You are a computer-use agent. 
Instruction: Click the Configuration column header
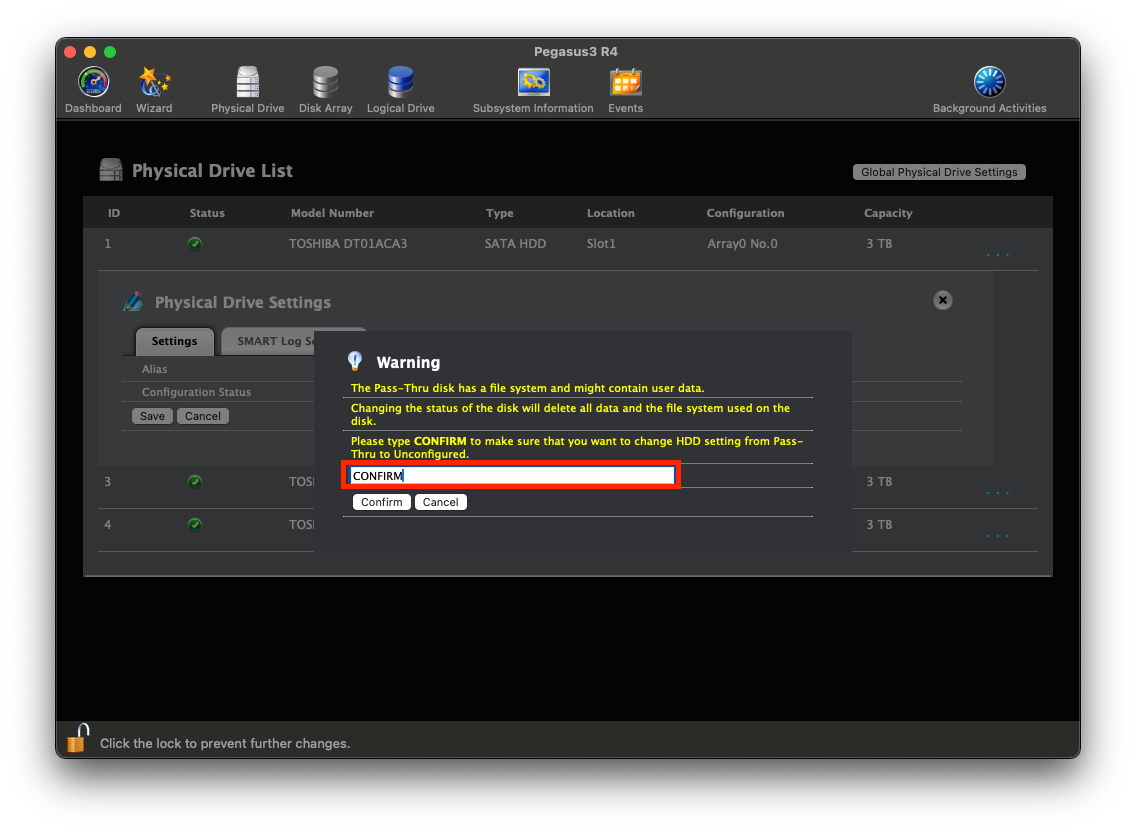click(x=746, y=213)
